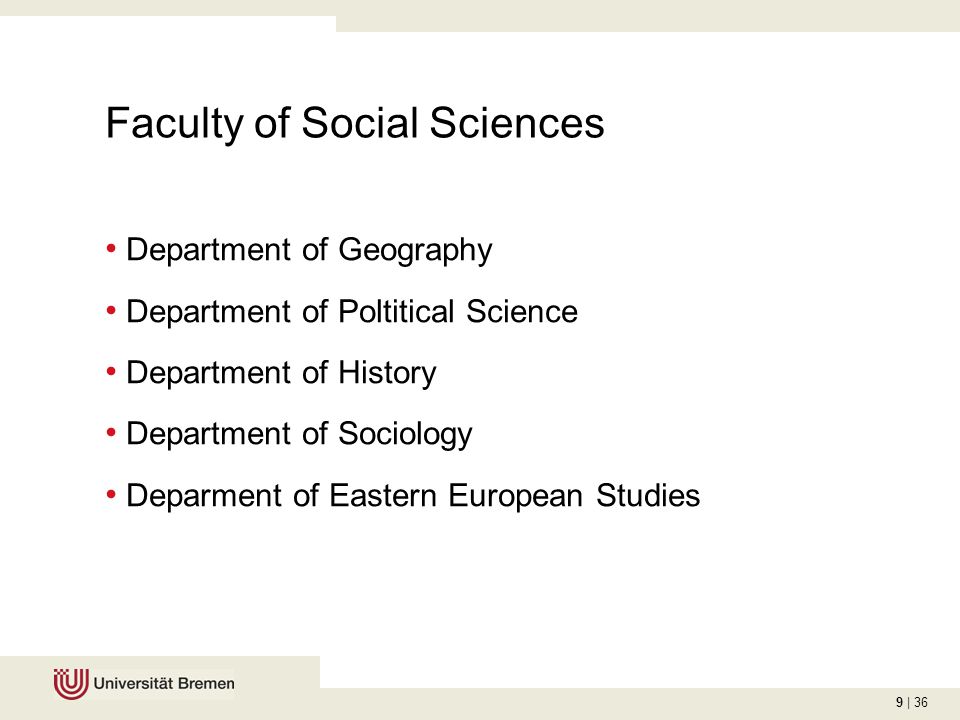The height and width of the screenshot is (720, 960).
Task: Click the beige header bar at top
Action: [648, 15]
